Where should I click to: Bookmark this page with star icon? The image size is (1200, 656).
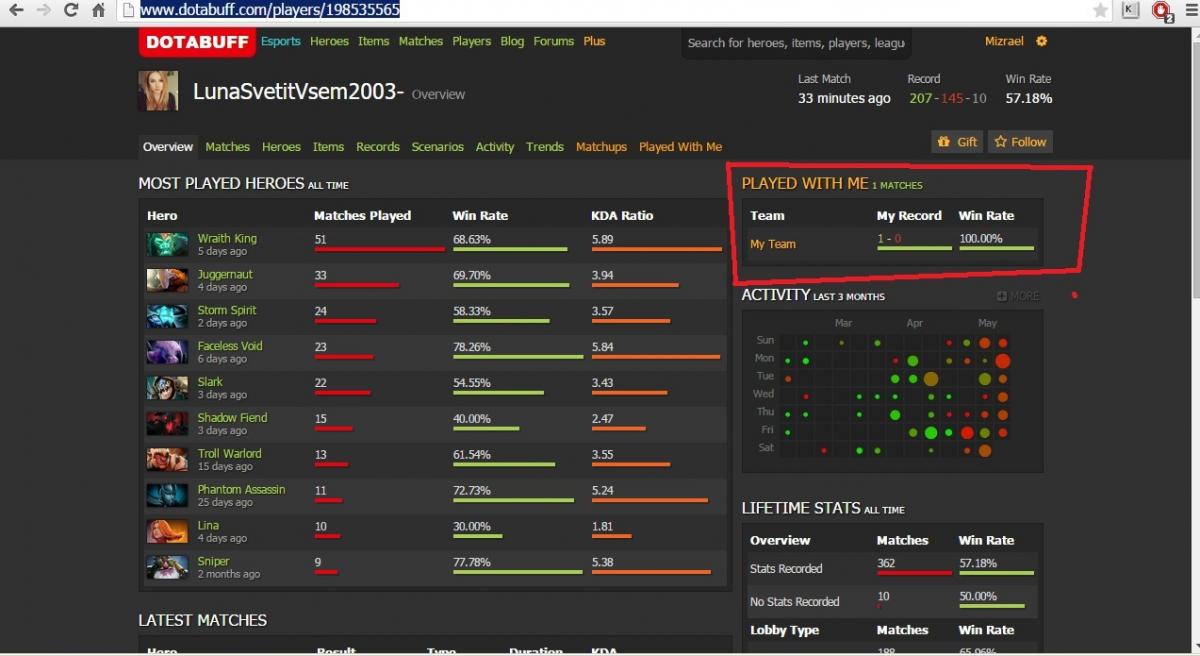(1100, 10)
